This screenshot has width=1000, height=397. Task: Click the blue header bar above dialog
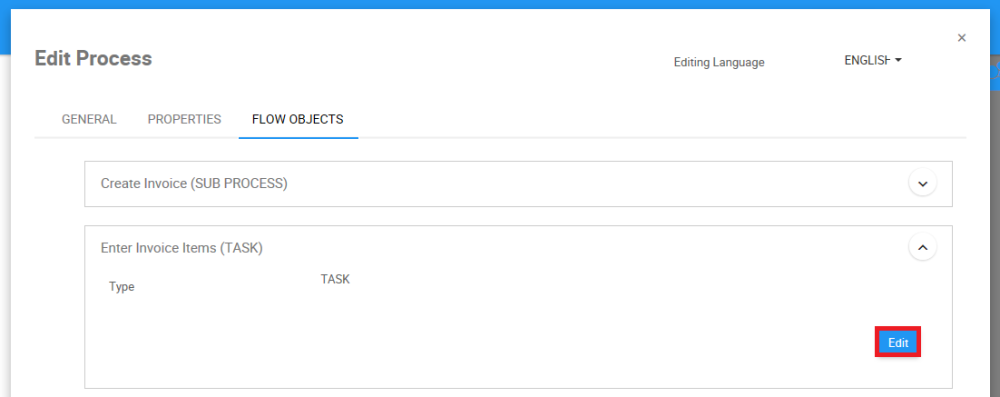pyautogui.click(x=500, y=4)
